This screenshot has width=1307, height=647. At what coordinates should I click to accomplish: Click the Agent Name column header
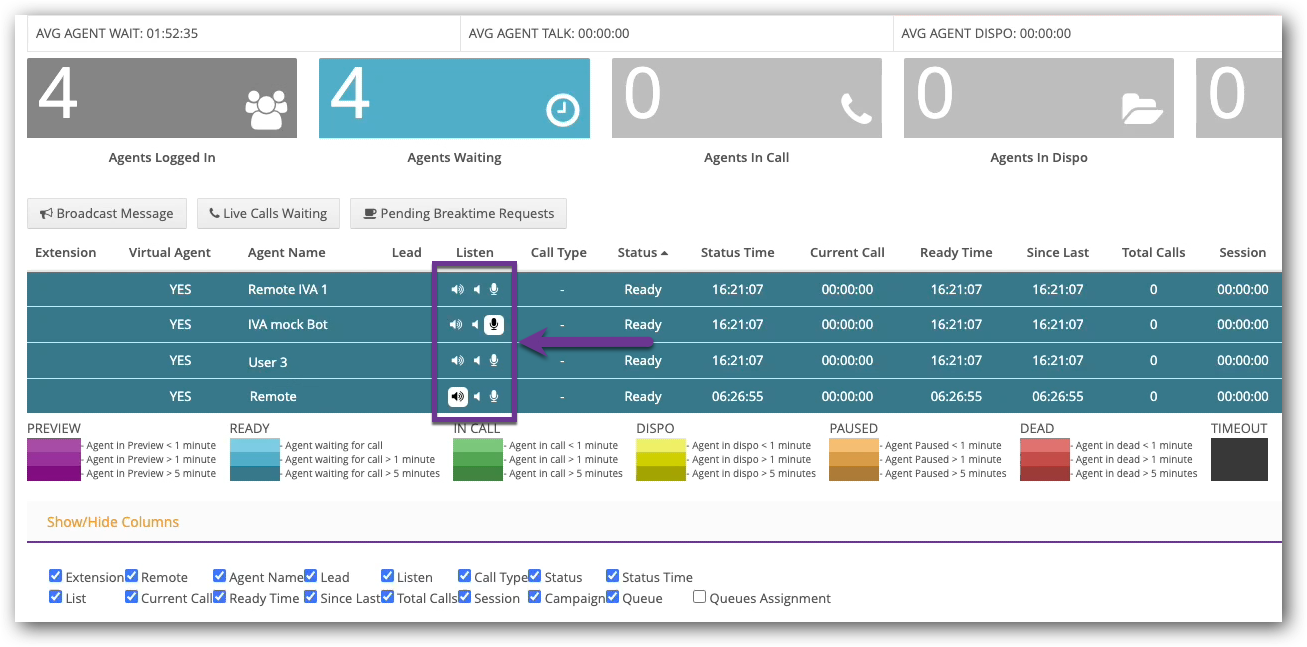pos(286,252)
